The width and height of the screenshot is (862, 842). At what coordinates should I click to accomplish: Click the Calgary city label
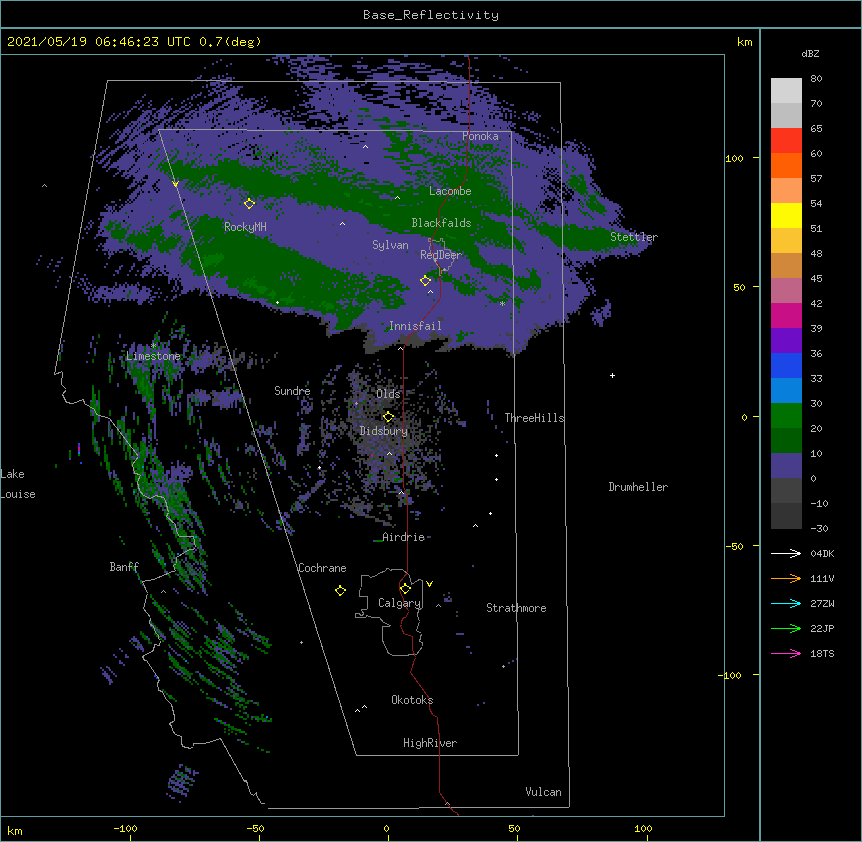click(399, 603)
